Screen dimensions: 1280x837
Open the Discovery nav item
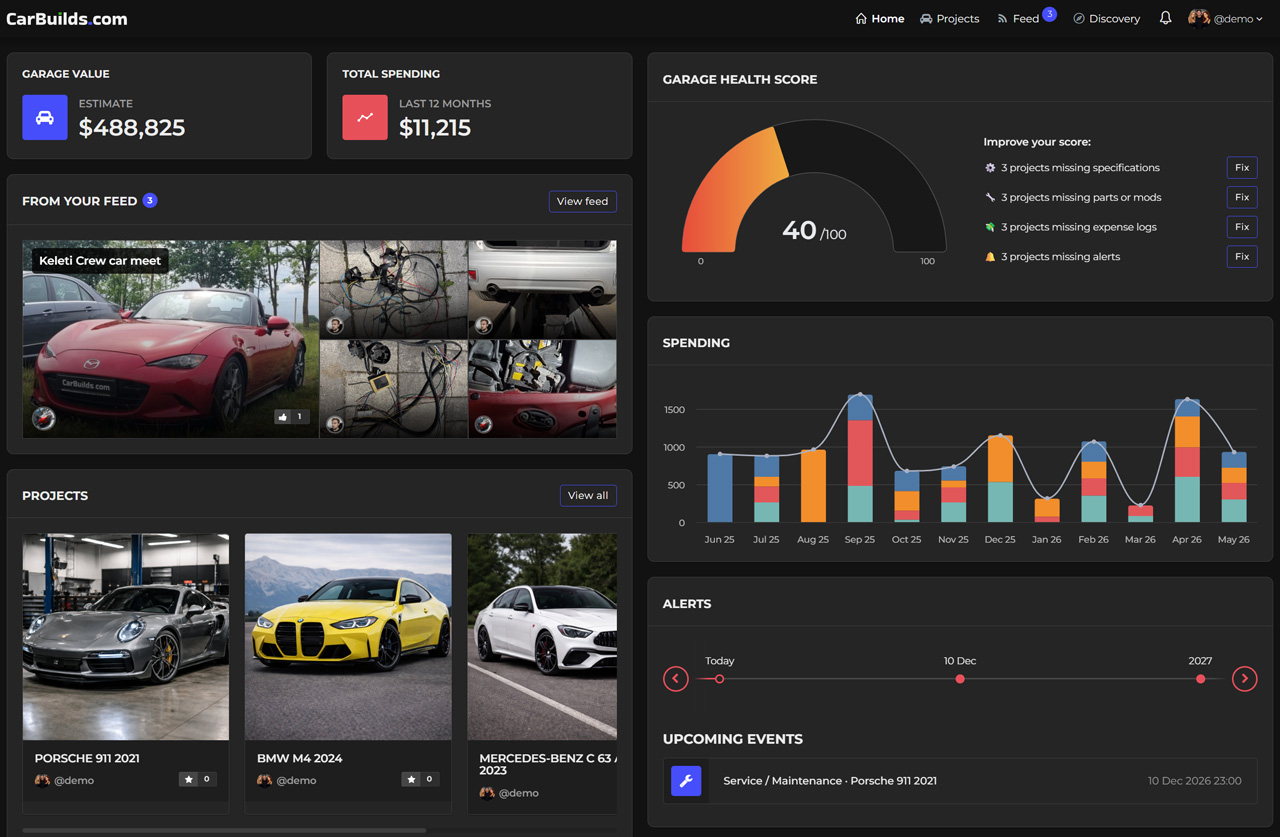pyautogui.click(x=1106, y=19)
